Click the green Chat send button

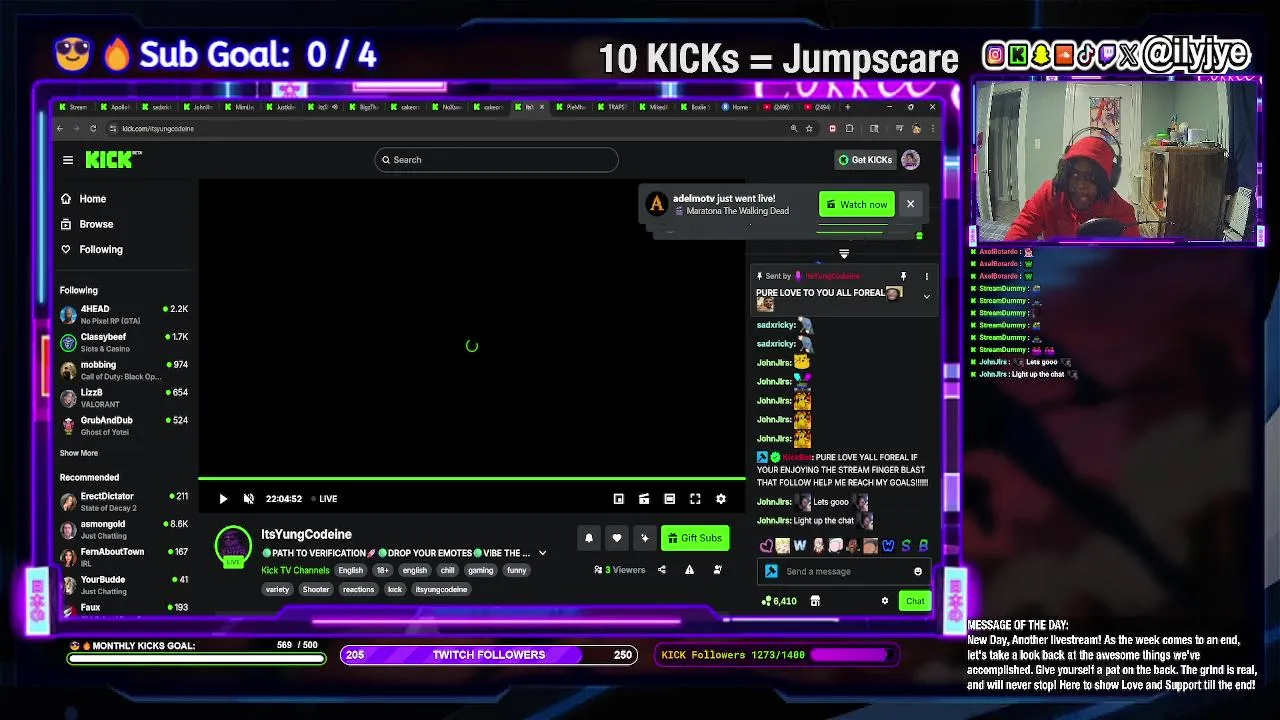coord(915,601)
